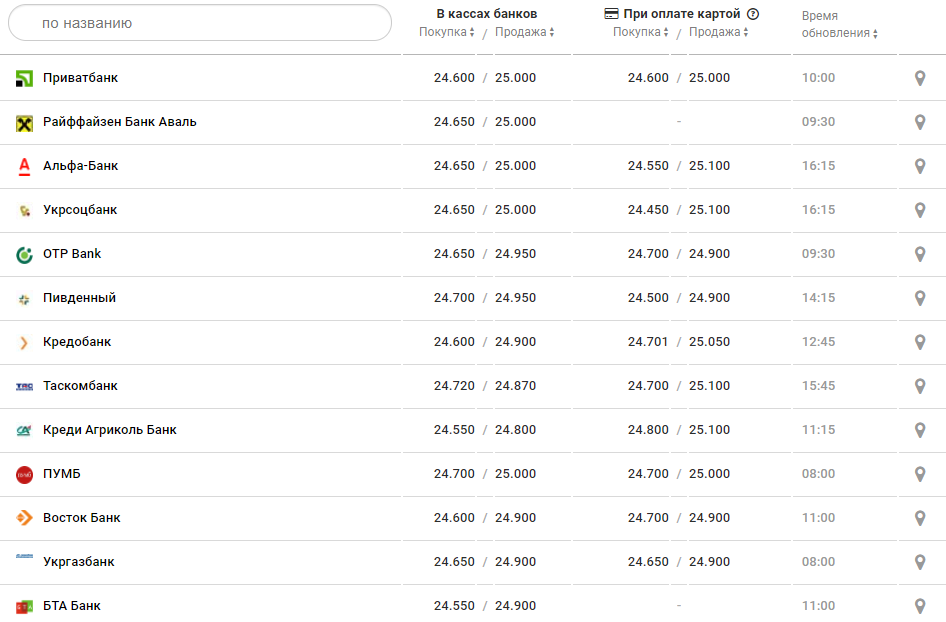The height and width of the screenshot is (622, 946).
Task: Click the Райффайзен Банк Аваль logo
Action: 25,123
